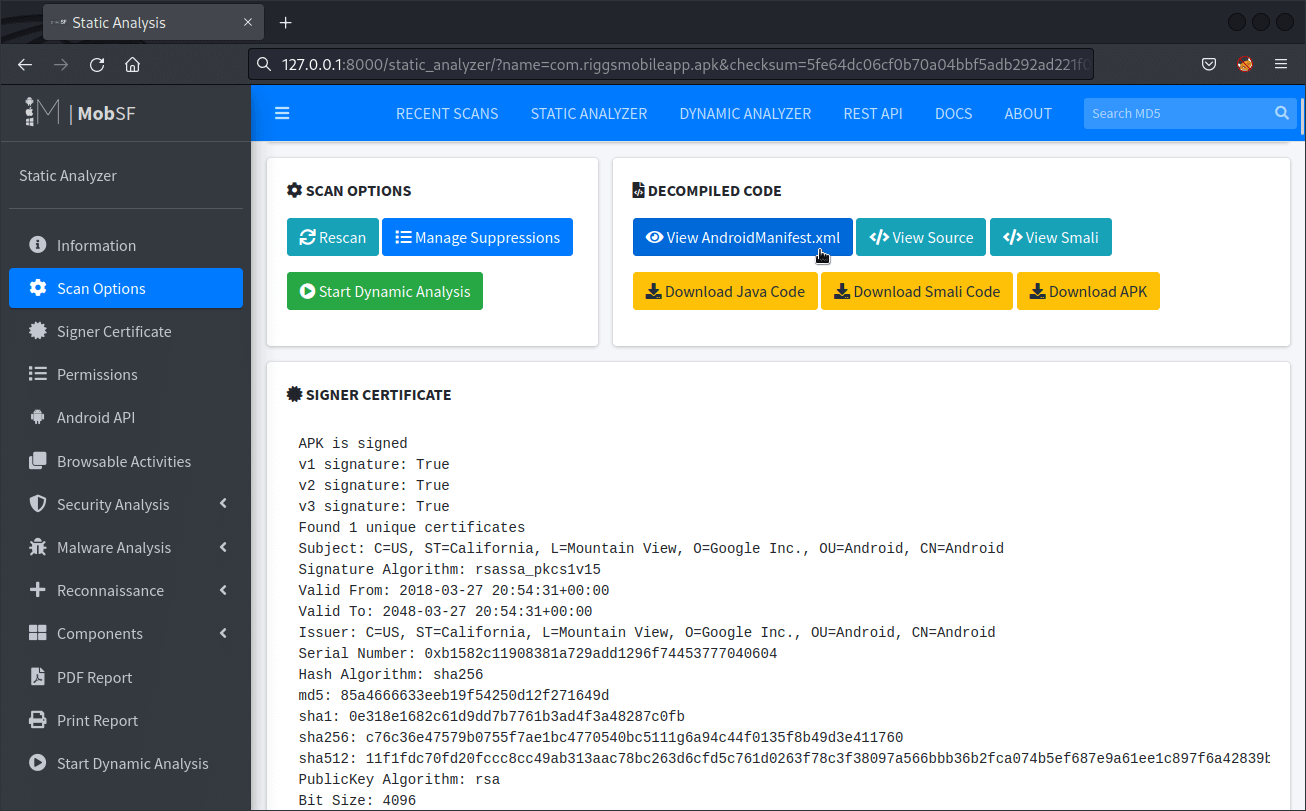Click the Security Analysis shield icon
1306x811 pixels.
point(38,504)
